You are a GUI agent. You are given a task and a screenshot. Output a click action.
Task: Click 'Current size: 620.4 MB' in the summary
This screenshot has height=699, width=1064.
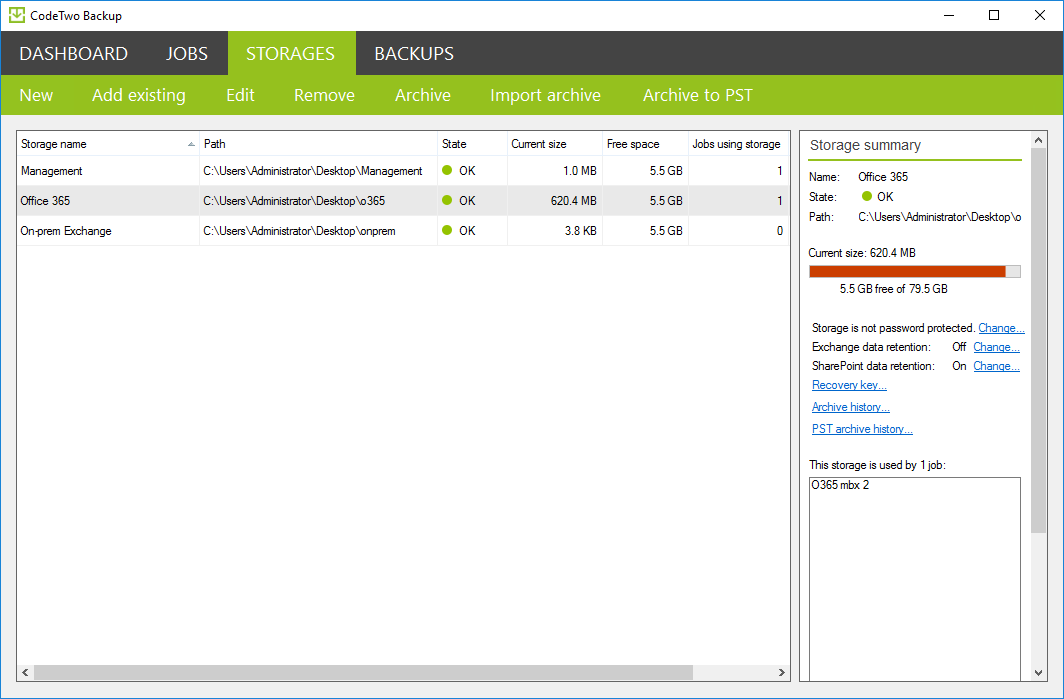point(862,252)
